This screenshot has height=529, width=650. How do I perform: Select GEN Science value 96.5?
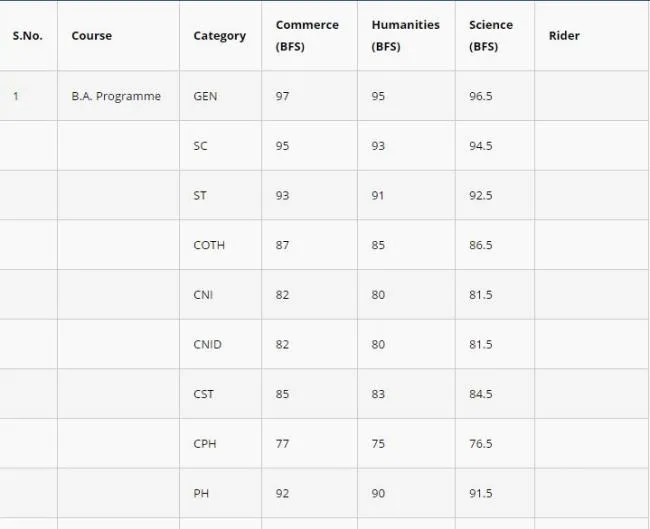point(481,96)
